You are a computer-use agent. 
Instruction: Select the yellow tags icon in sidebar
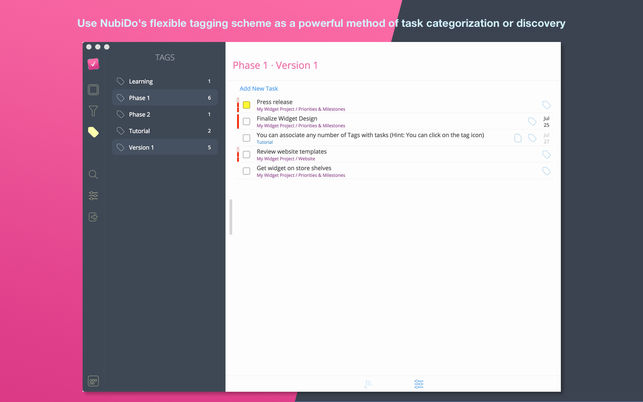[x=93, y=132]
